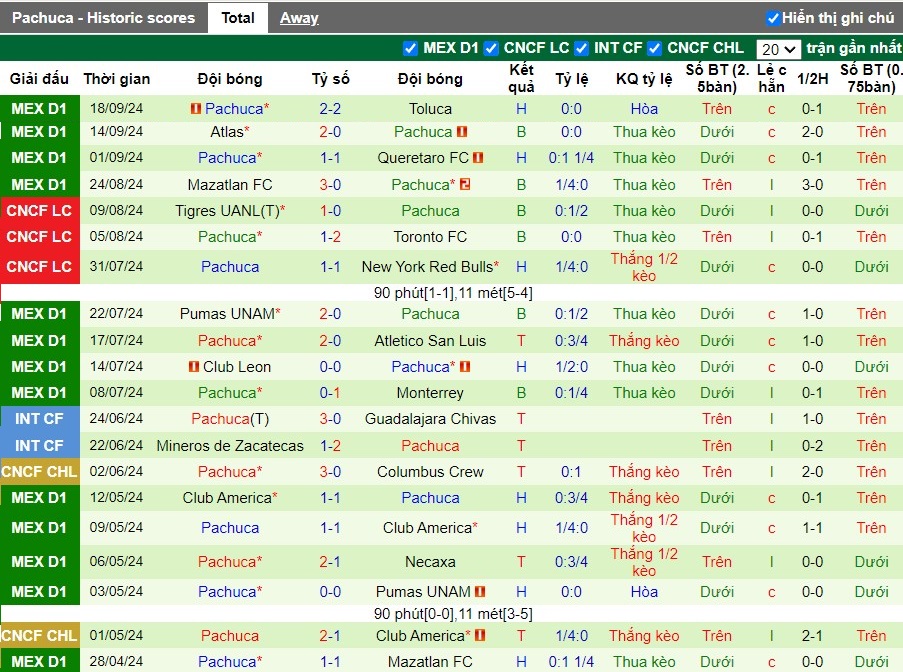Toggle the Hiển thị ghi chú checkbox

773,18
